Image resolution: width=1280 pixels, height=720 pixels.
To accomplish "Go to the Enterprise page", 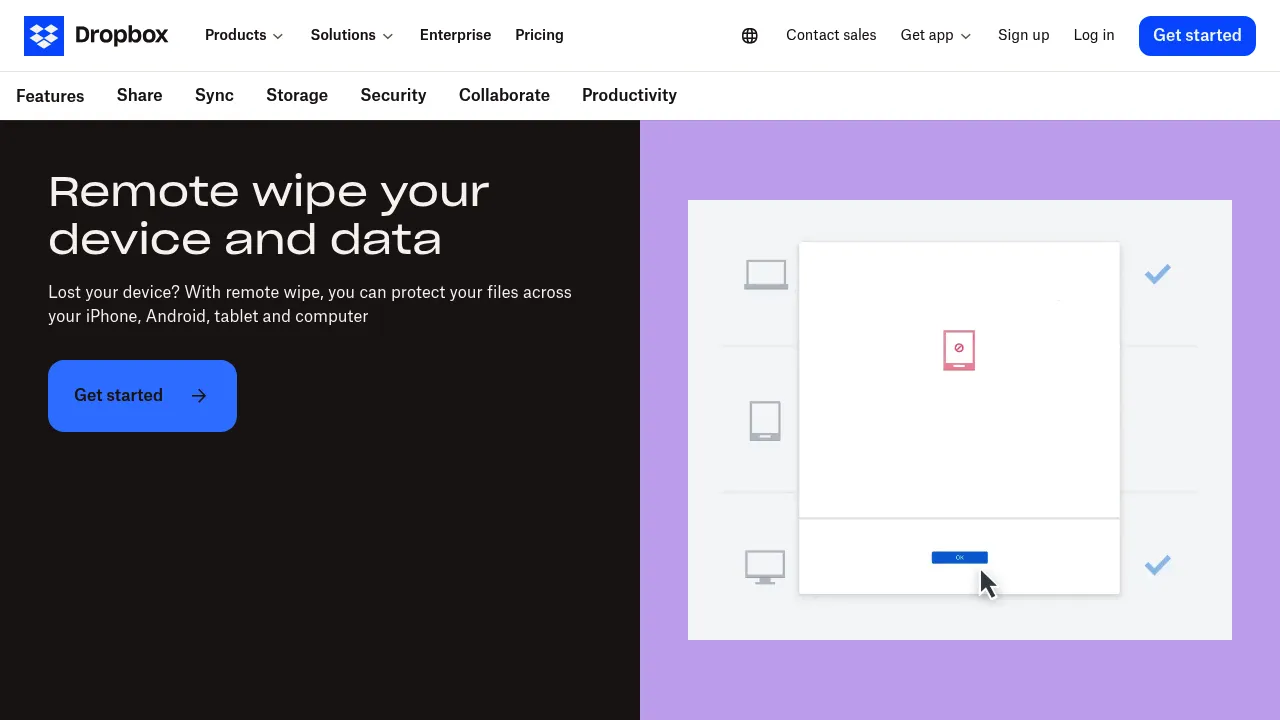I will [455, 35].
